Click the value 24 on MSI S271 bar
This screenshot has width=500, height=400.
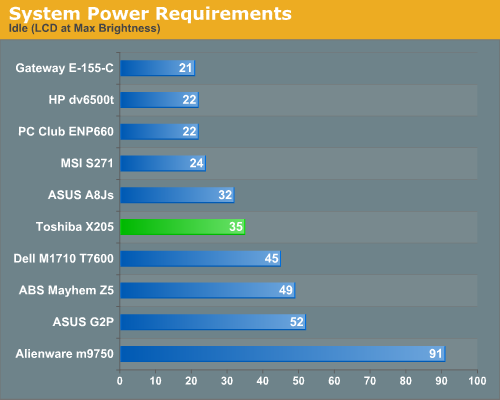[197, 163]
